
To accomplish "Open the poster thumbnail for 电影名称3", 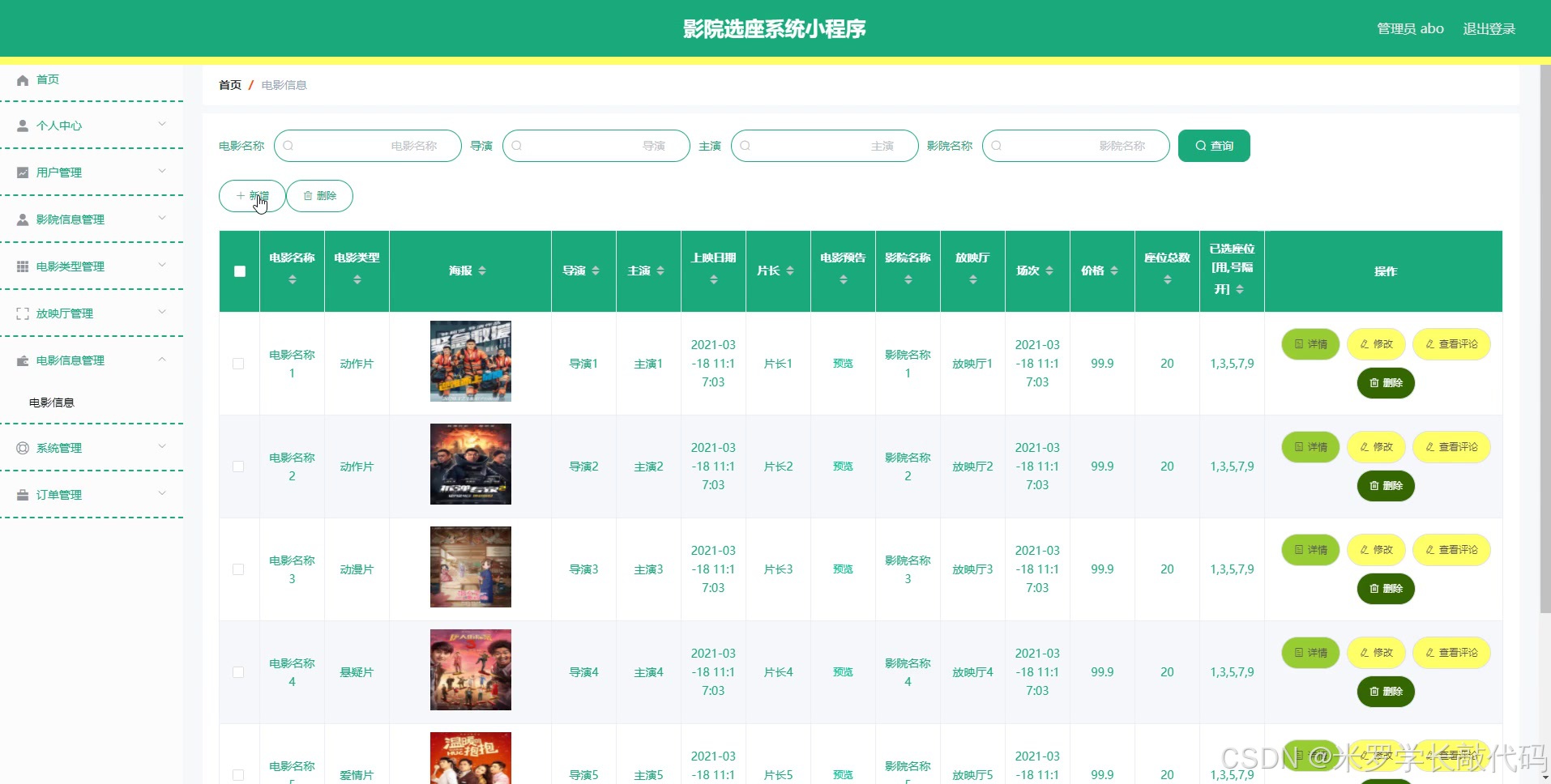I will click(471, 567).
